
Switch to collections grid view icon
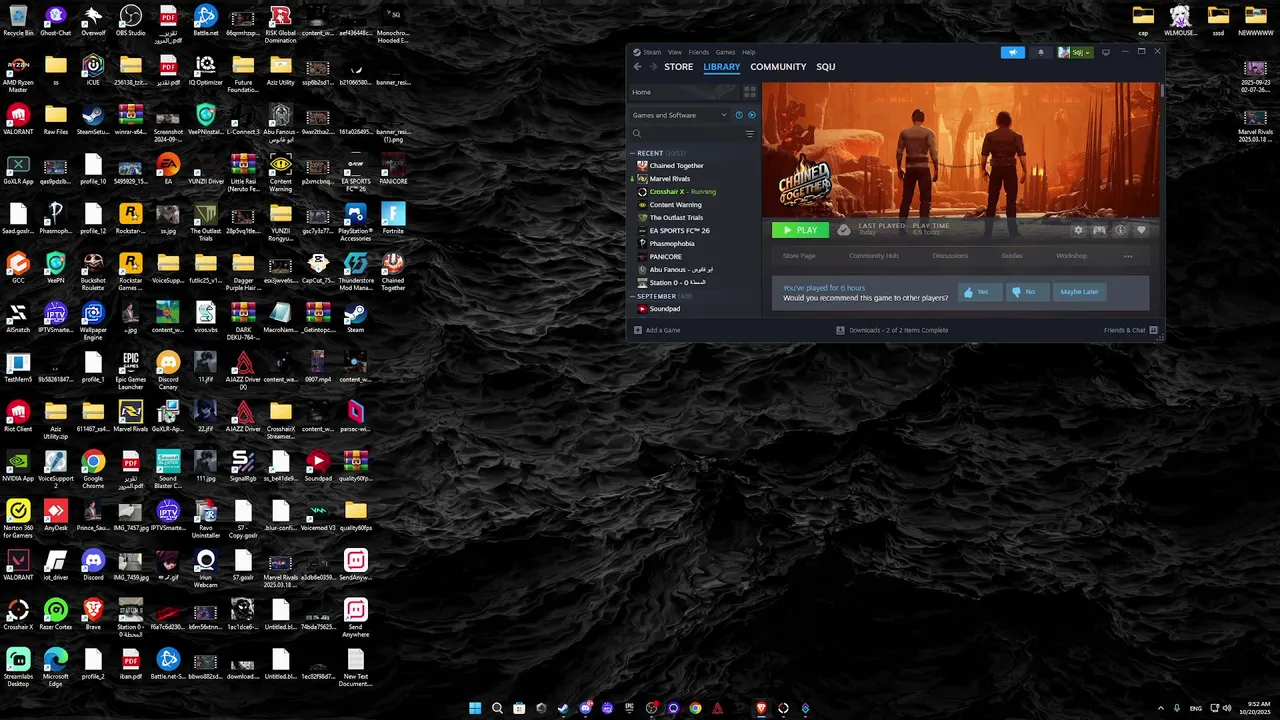[750, 92]
